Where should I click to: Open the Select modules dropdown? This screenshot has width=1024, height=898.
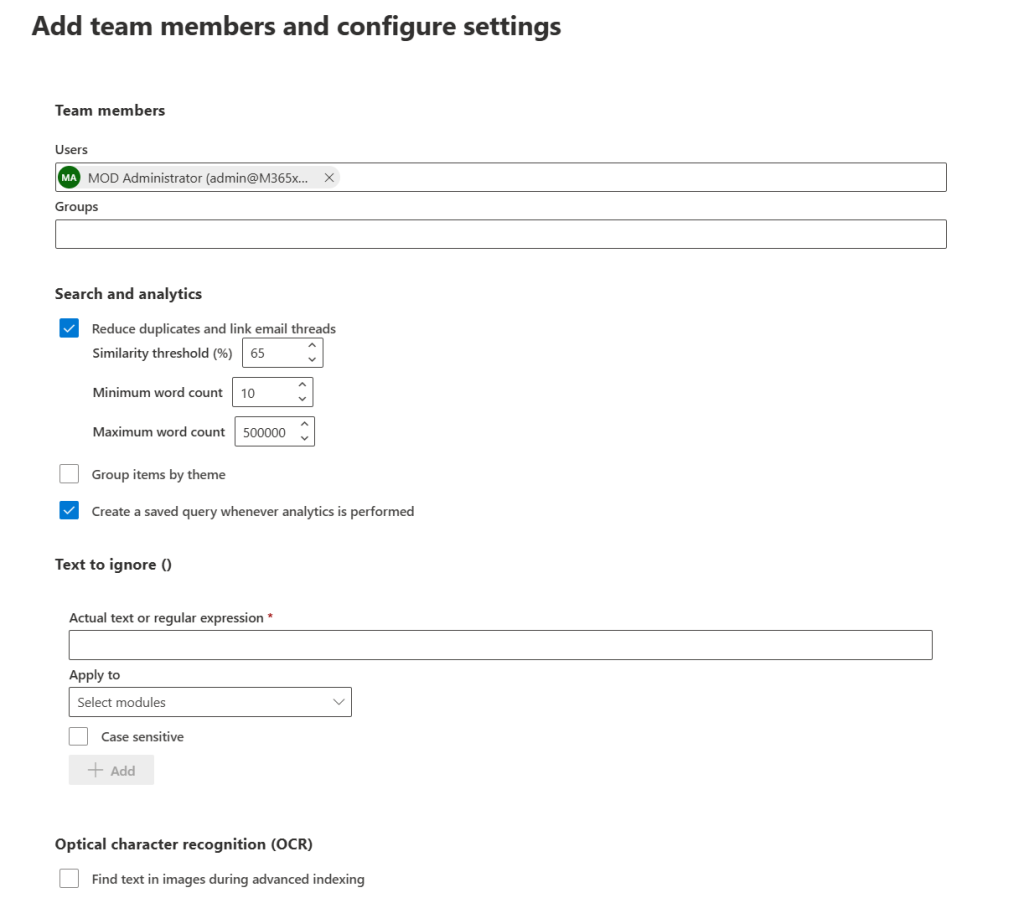[x=210, y=702]
